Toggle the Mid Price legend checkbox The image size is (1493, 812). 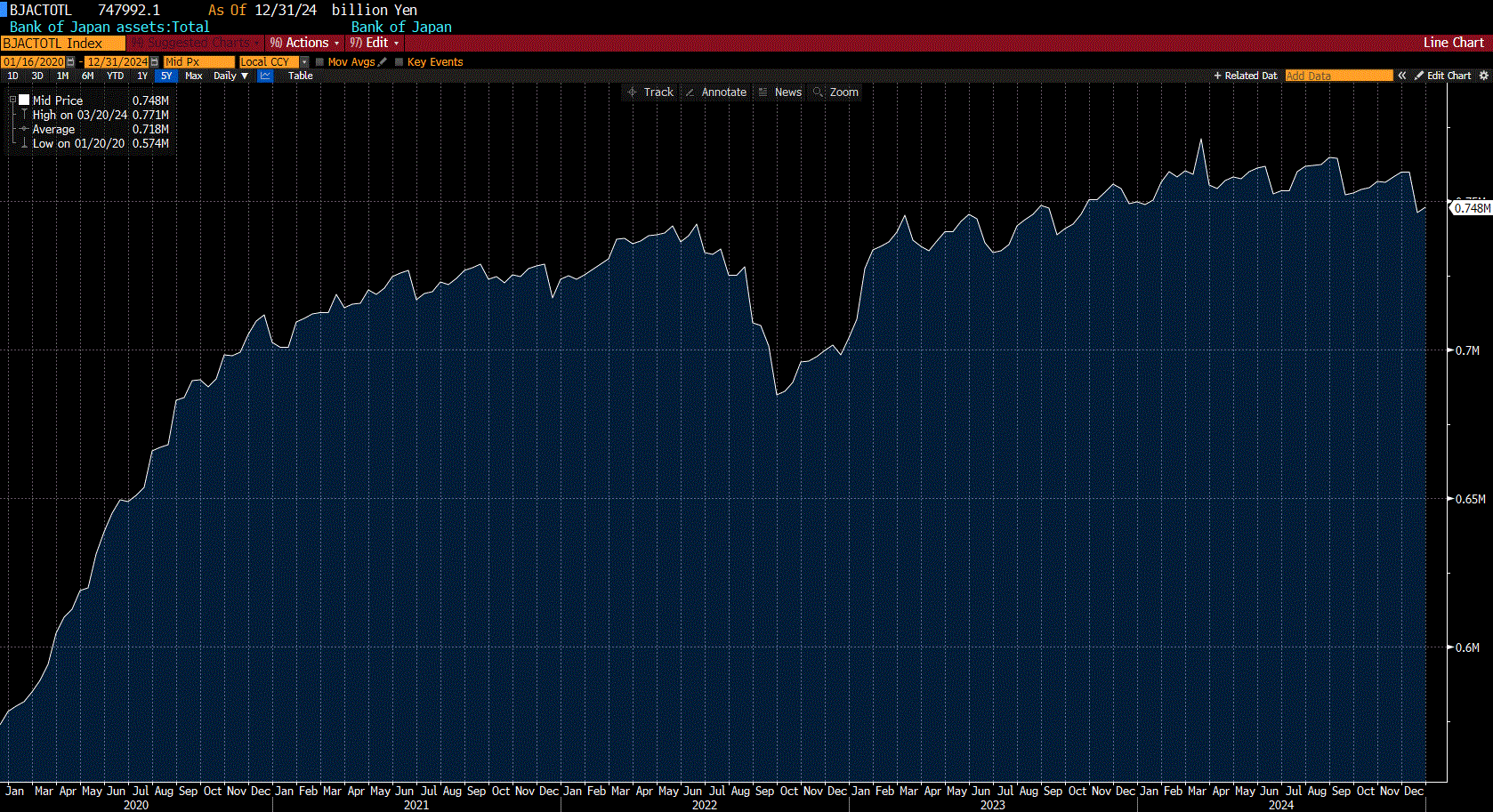point(24,100)
